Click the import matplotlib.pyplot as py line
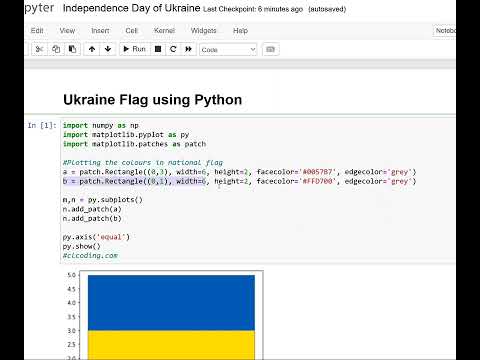Image resolution: width=480 pixels, height=360 pixels. click(126, 135)
